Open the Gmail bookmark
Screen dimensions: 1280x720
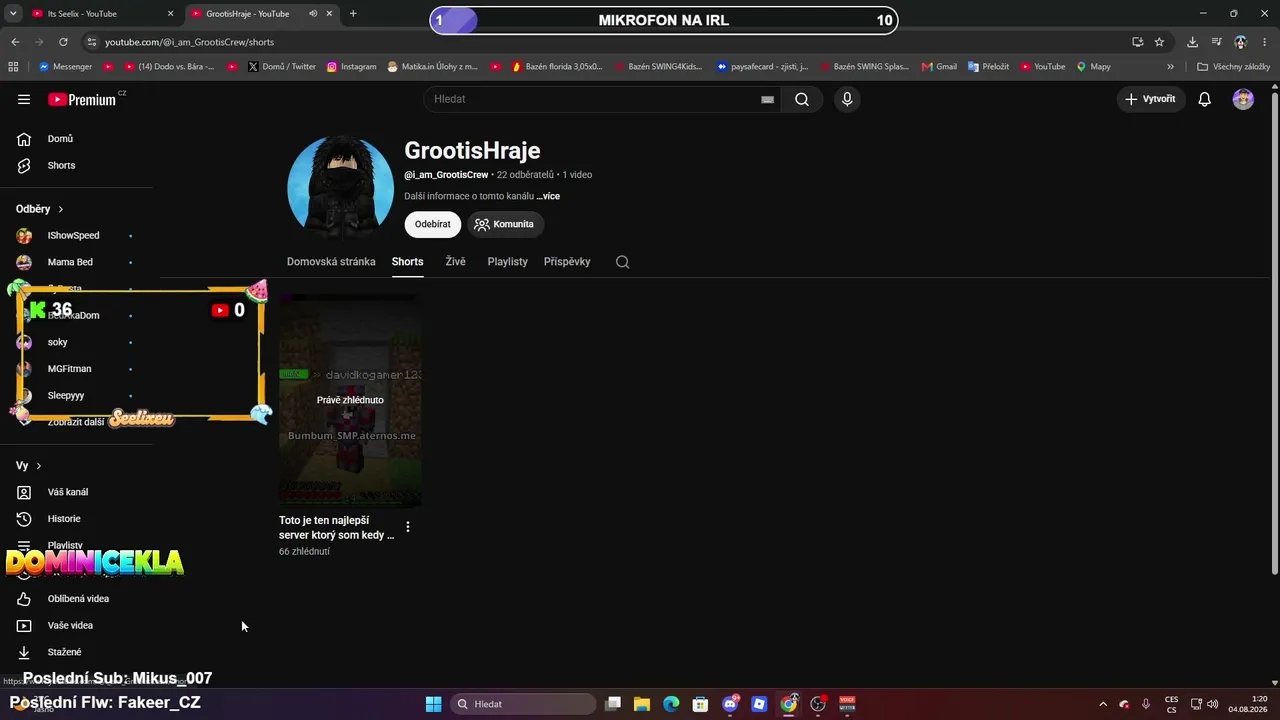point(938,67)
